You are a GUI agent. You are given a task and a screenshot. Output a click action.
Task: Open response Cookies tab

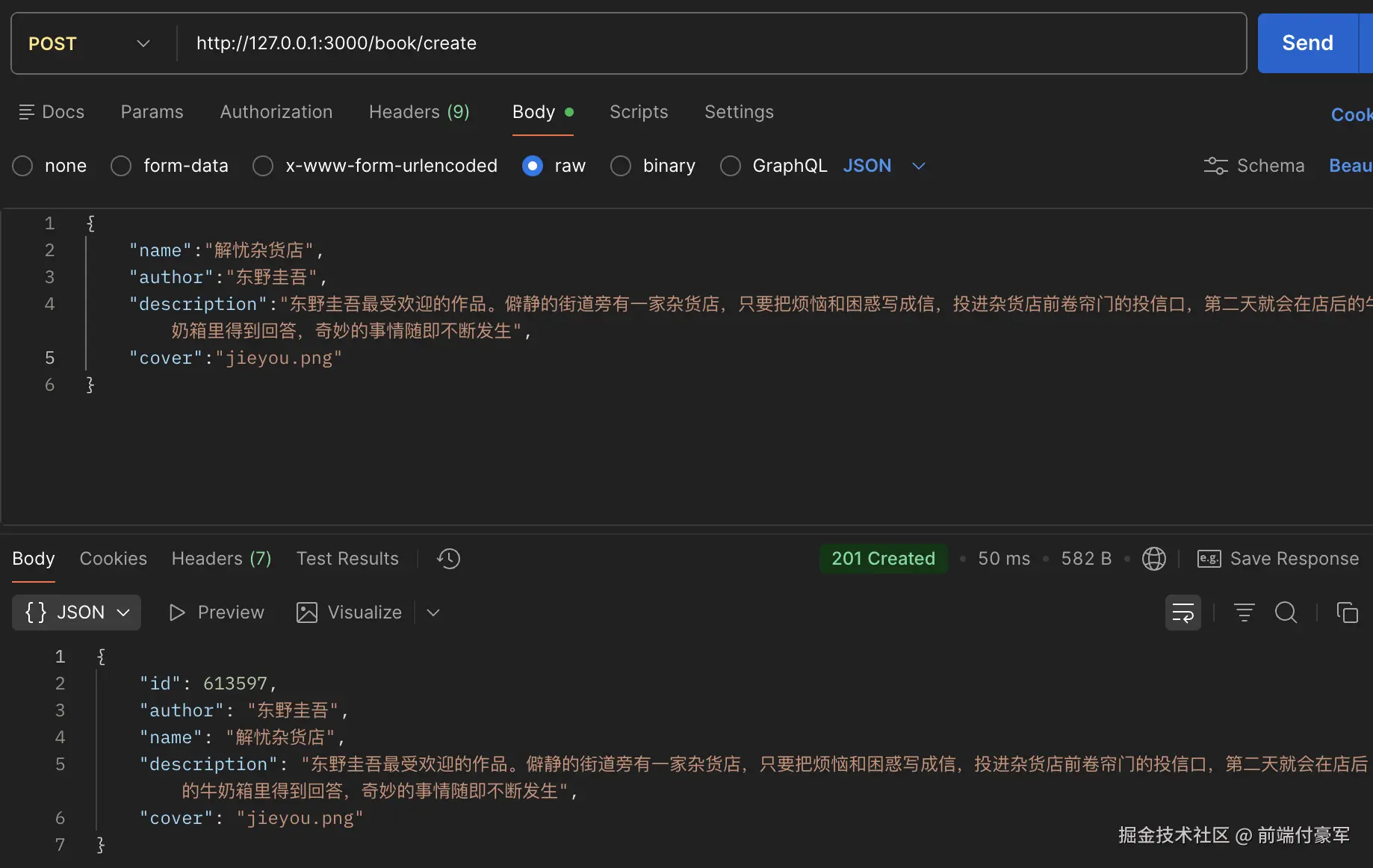(x=114, y=559)
